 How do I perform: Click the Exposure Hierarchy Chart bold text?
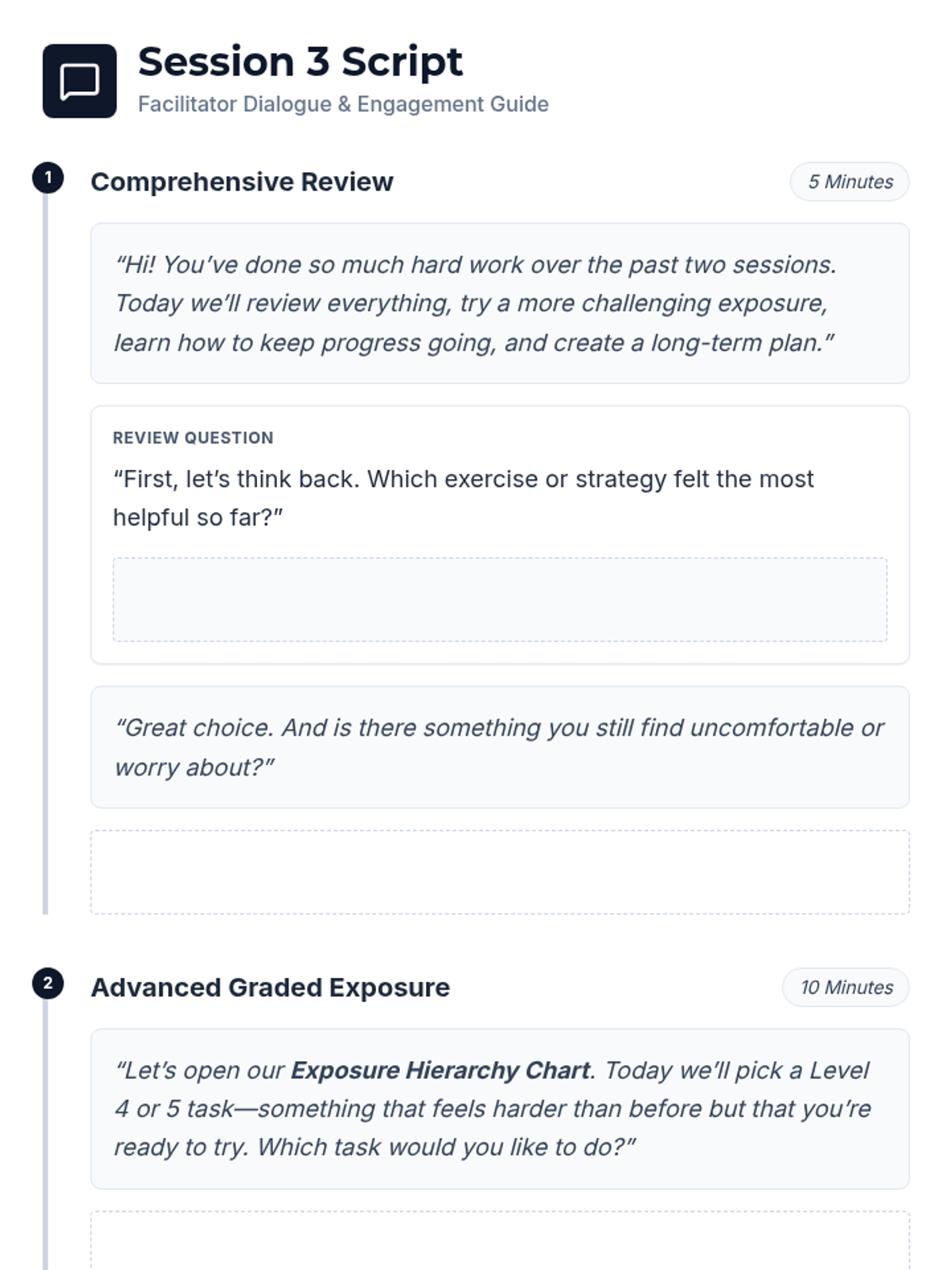coord(440,1070)
